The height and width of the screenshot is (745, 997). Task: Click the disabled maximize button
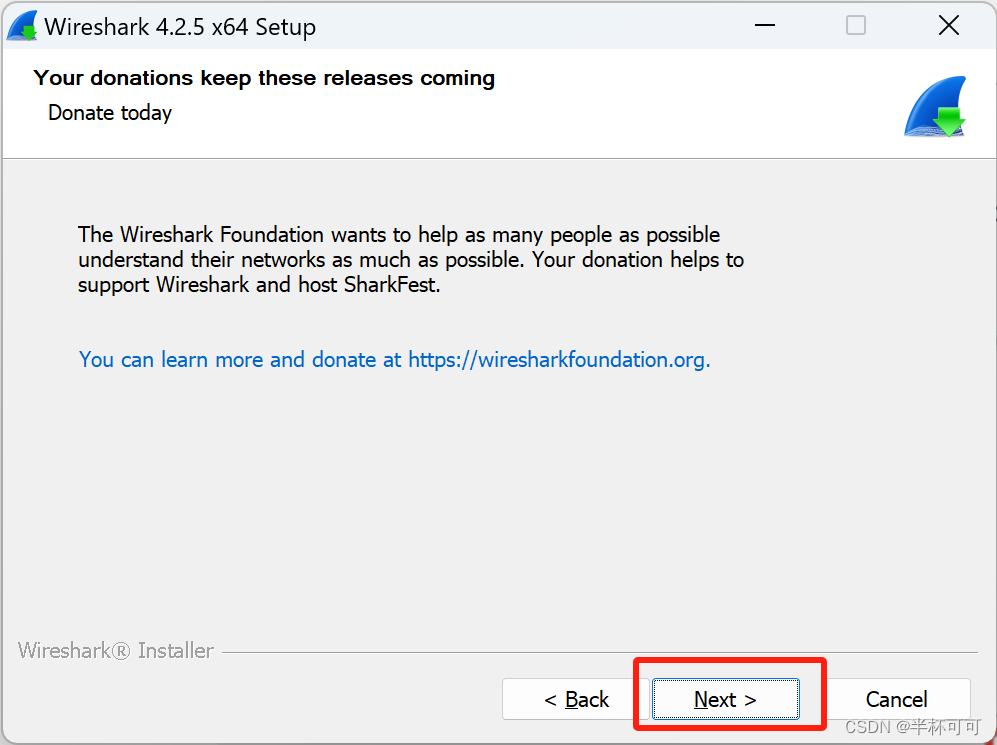pyautogui.click(x=856, y=25)
